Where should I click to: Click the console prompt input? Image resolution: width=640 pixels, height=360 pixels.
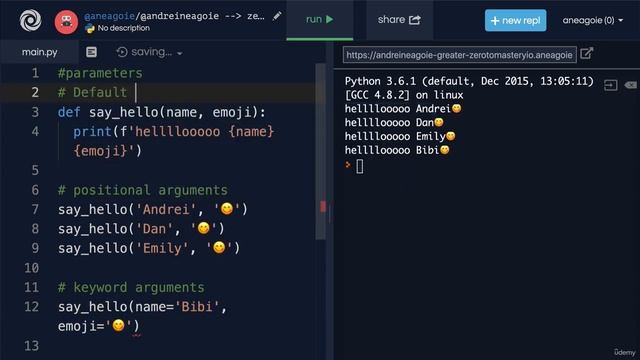click(360, 167)
